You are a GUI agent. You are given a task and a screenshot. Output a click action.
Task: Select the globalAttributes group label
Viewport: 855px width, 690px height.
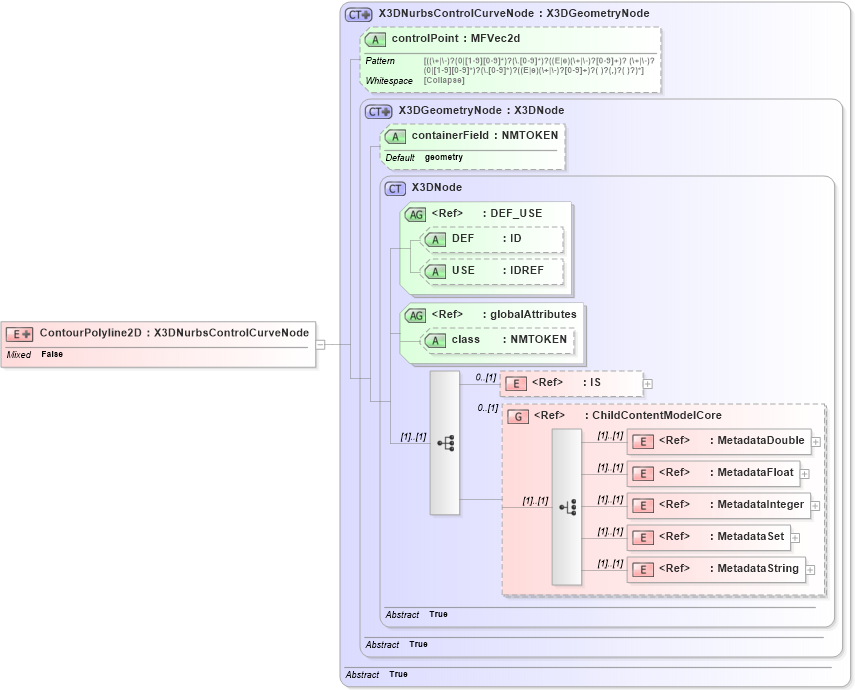(x=504, y=314)
